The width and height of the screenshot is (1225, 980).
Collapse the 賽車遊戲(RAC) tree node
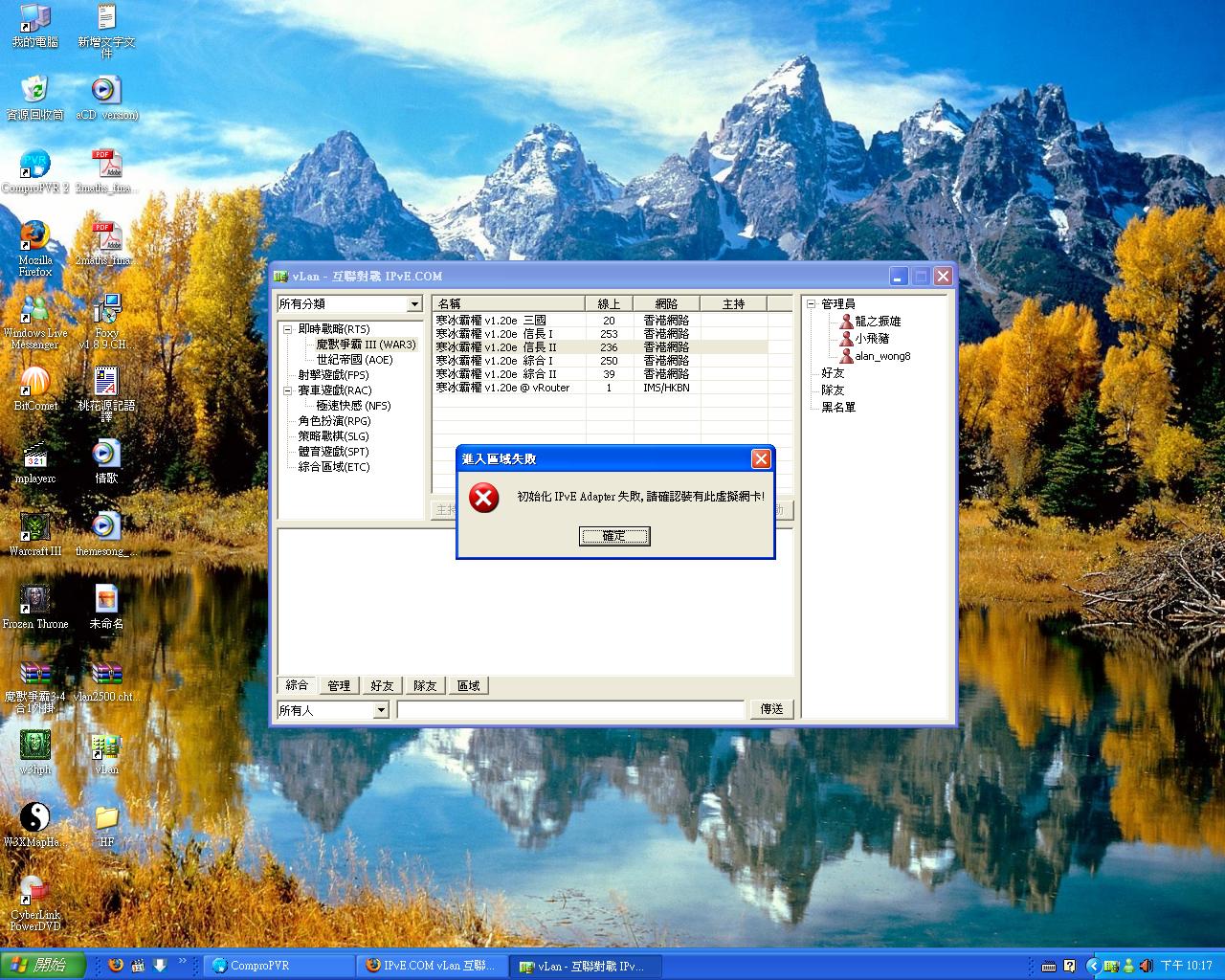tap(287, 390)
